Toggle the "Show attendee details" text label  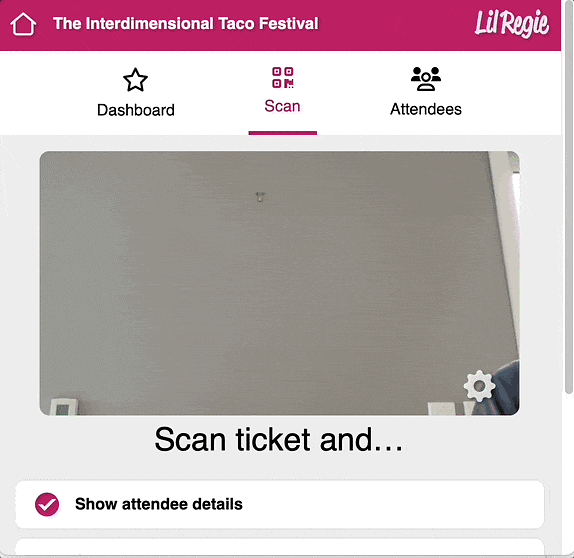[159, 504]
